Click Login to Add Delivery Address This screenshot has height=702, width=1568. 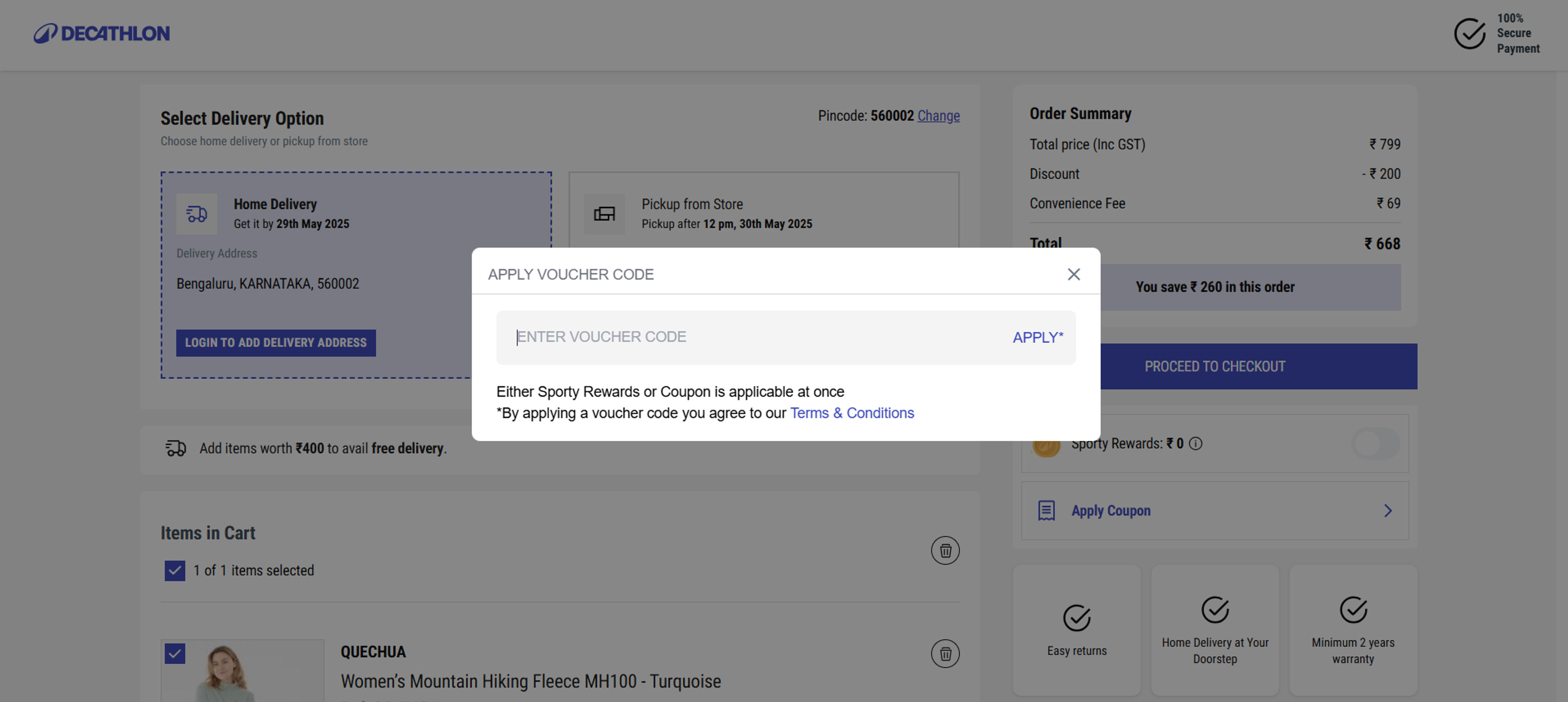point(276,342)
